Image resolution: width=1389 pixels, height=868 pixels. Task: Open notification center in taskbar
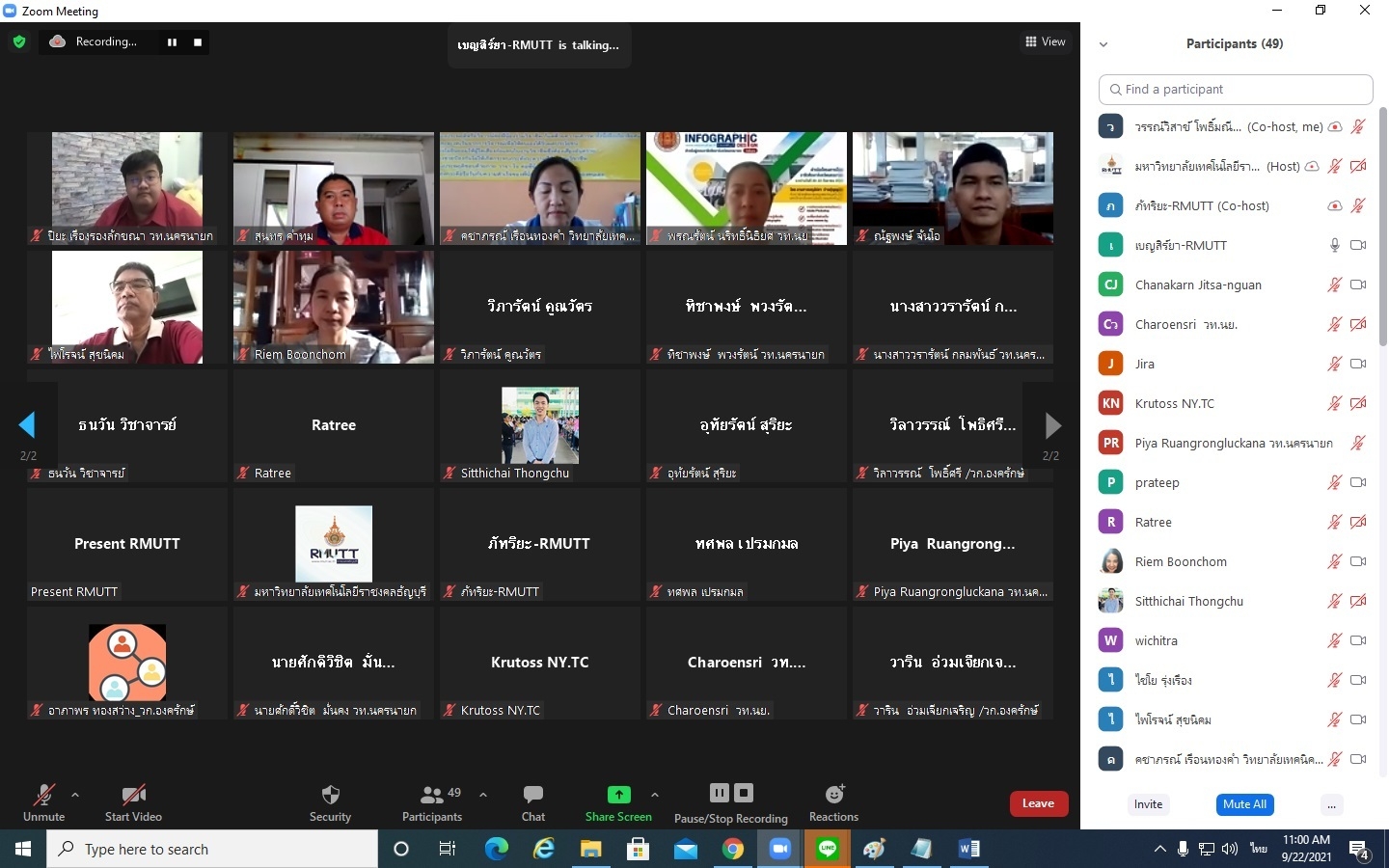pos(1360,850)
